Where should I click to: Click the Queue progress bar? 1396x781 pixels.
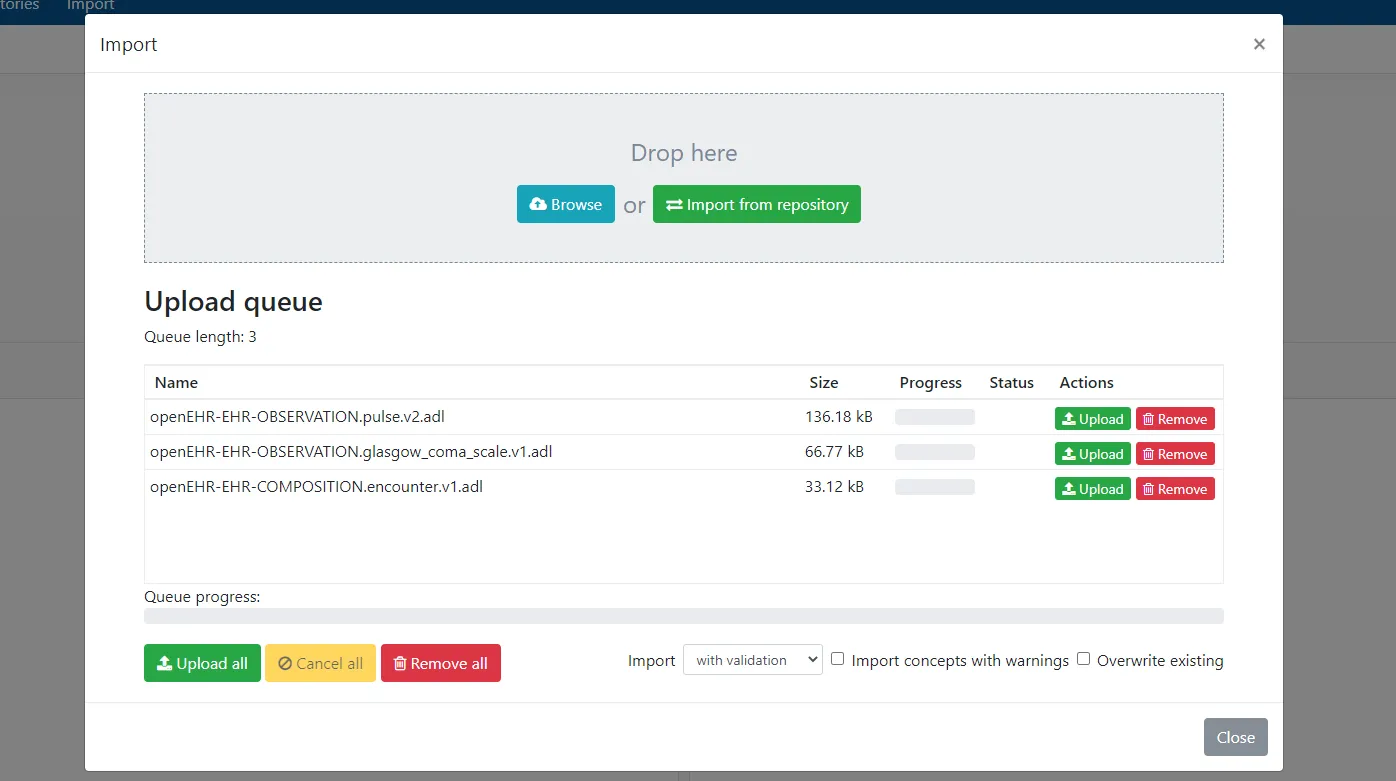click(683, 616)
